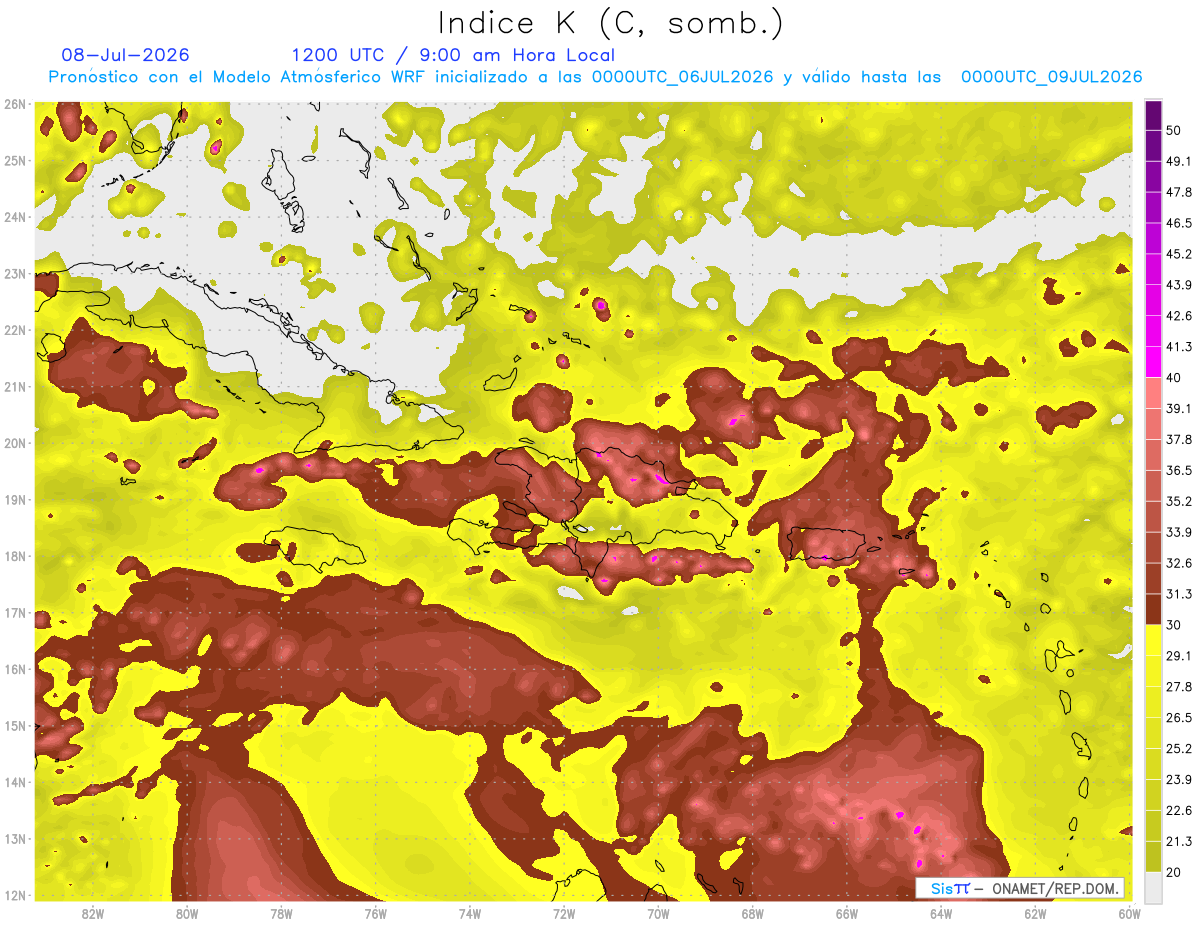Screen dimensions: 1200x927
Task: Click the 14N latitude label
Action: 15,782
